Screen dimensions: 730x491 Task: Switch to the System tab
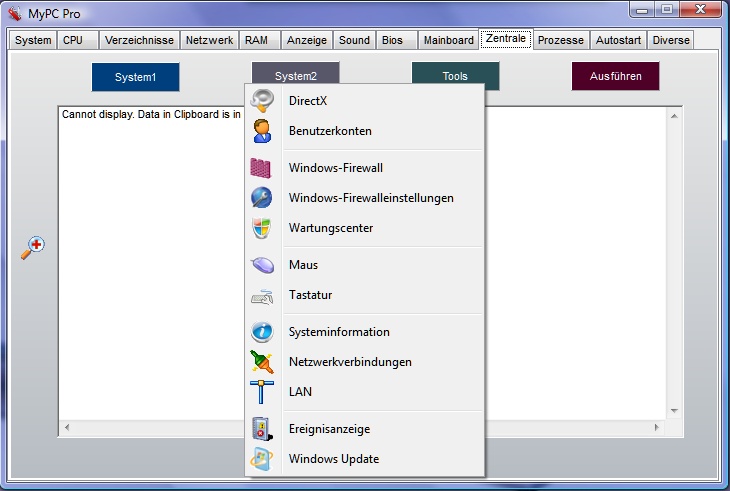[33, 40]
